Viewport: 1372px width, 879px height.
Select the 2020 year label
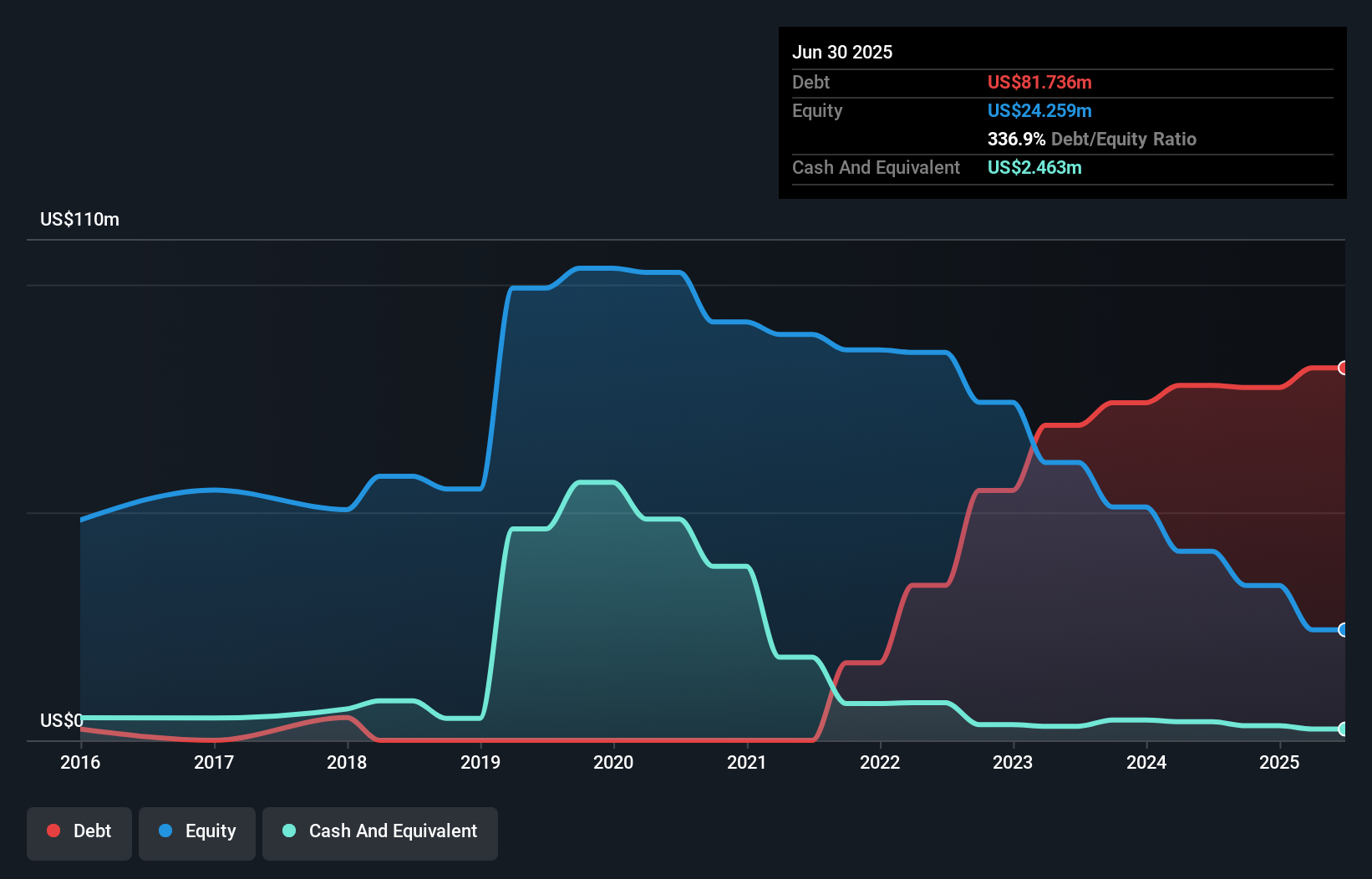point(614,762)
